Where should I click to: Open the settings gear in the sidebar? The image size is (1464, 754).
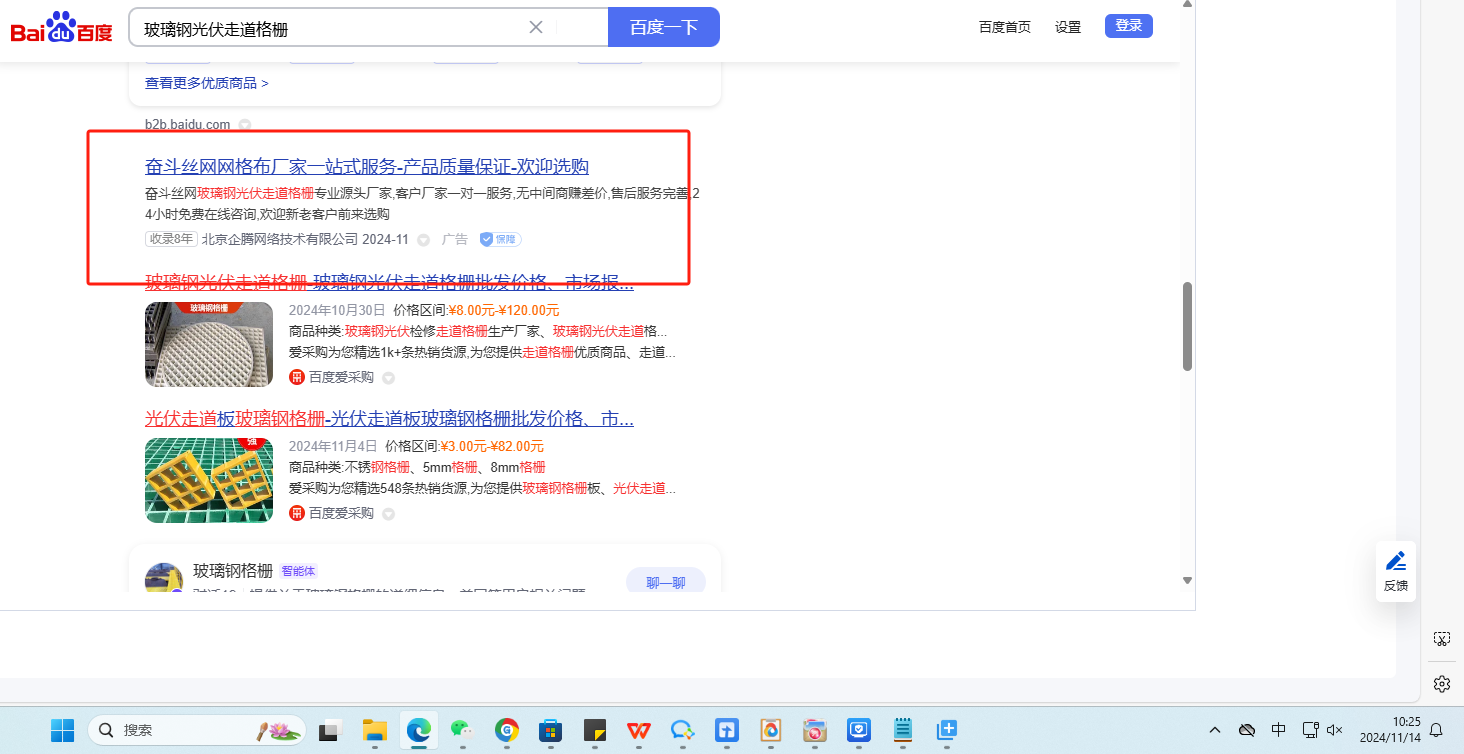[x=1441, y=684]
